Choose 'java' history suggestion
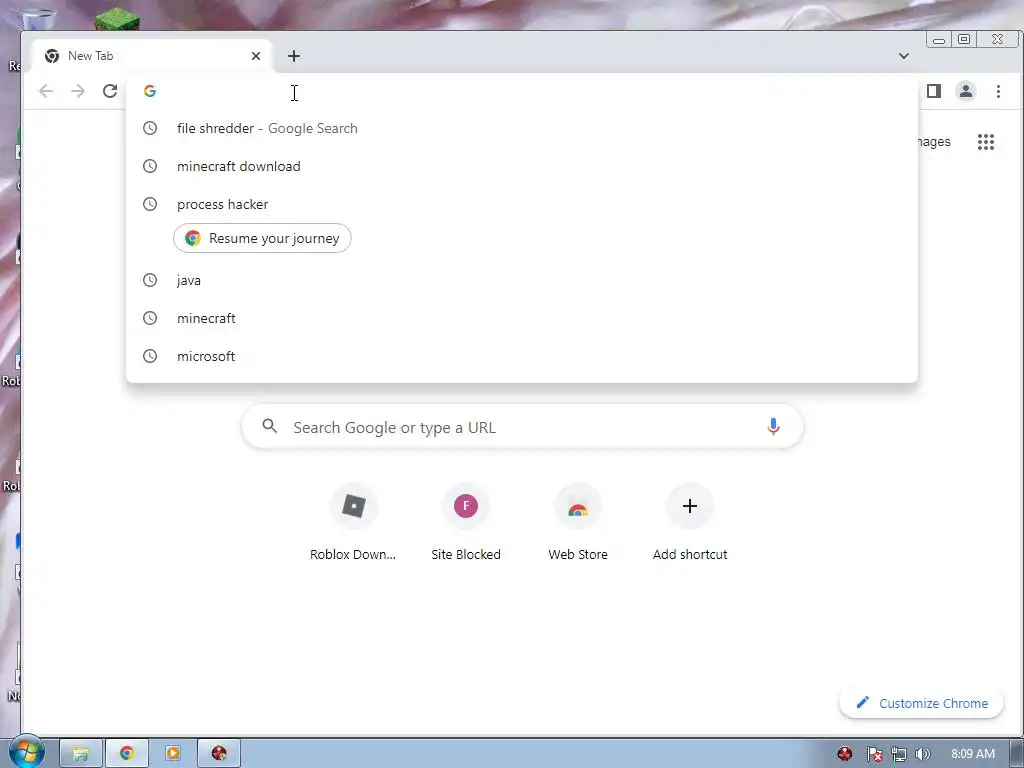 point(522,280)
